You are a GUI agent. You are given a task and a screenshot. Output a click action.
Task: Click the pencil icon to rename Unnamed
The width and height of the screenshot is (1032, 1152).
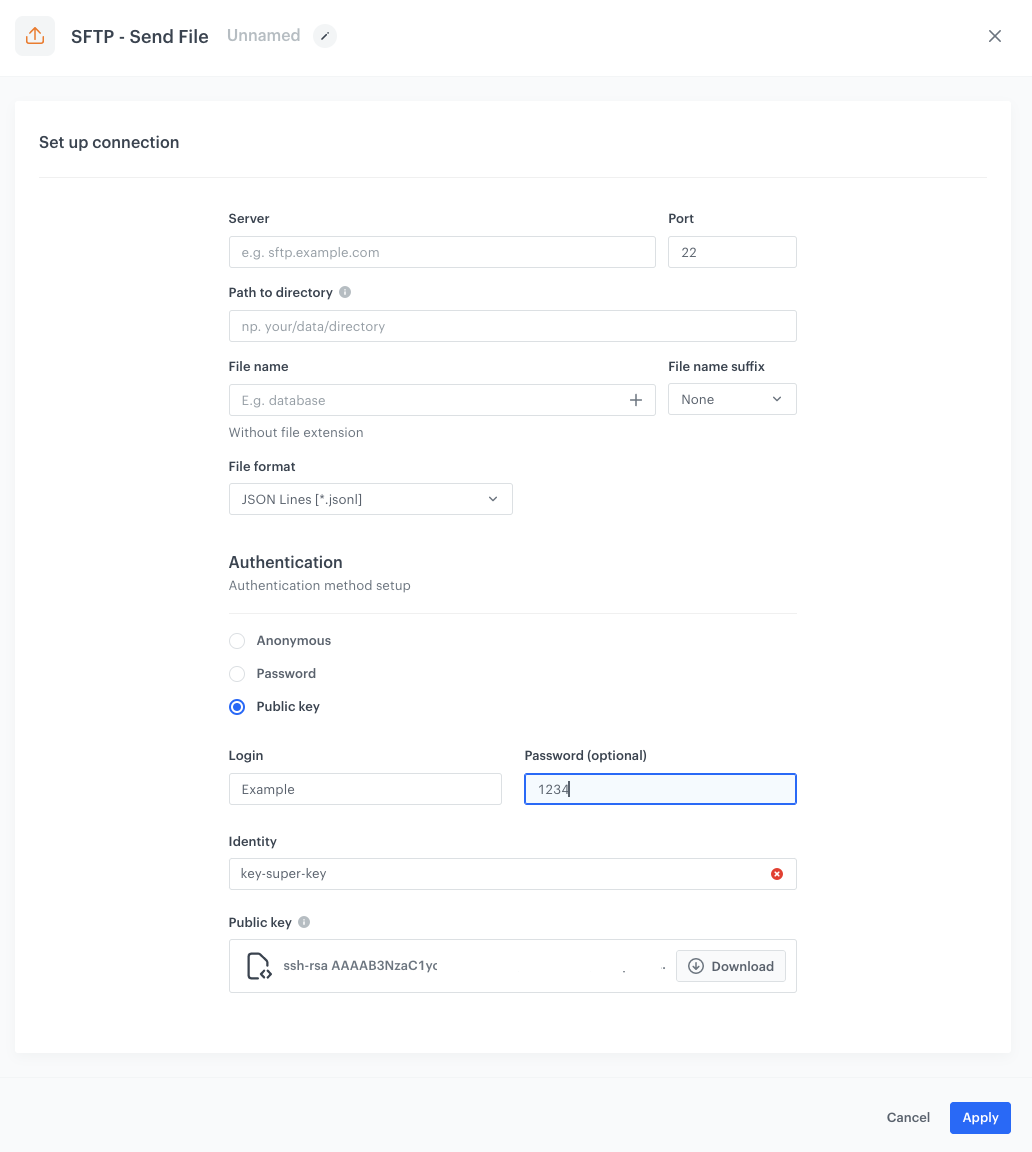click(x=325, y=36)
